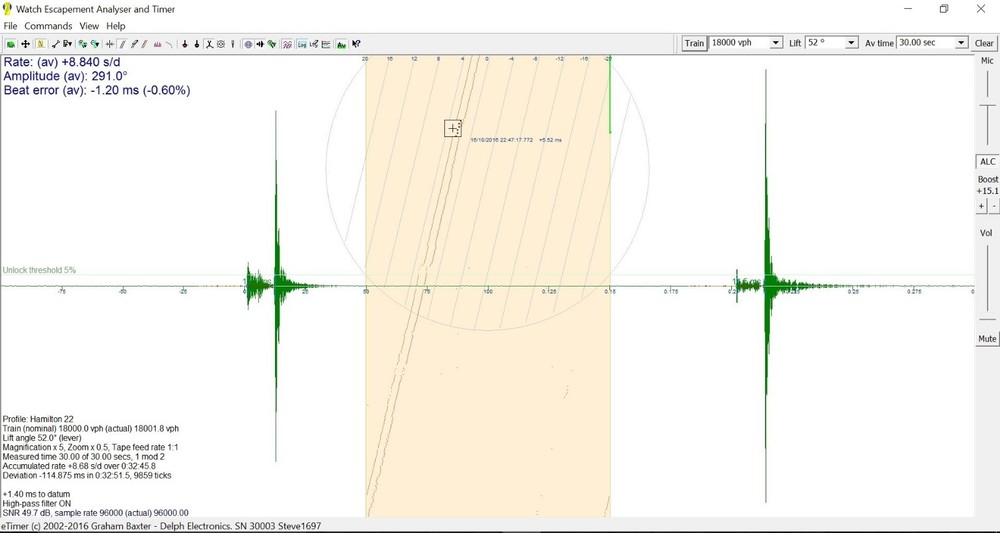This screenshot has width=1000, height=533.
Task: Click the Rate (av) +8.840 s/d readout
Action: 62,62
